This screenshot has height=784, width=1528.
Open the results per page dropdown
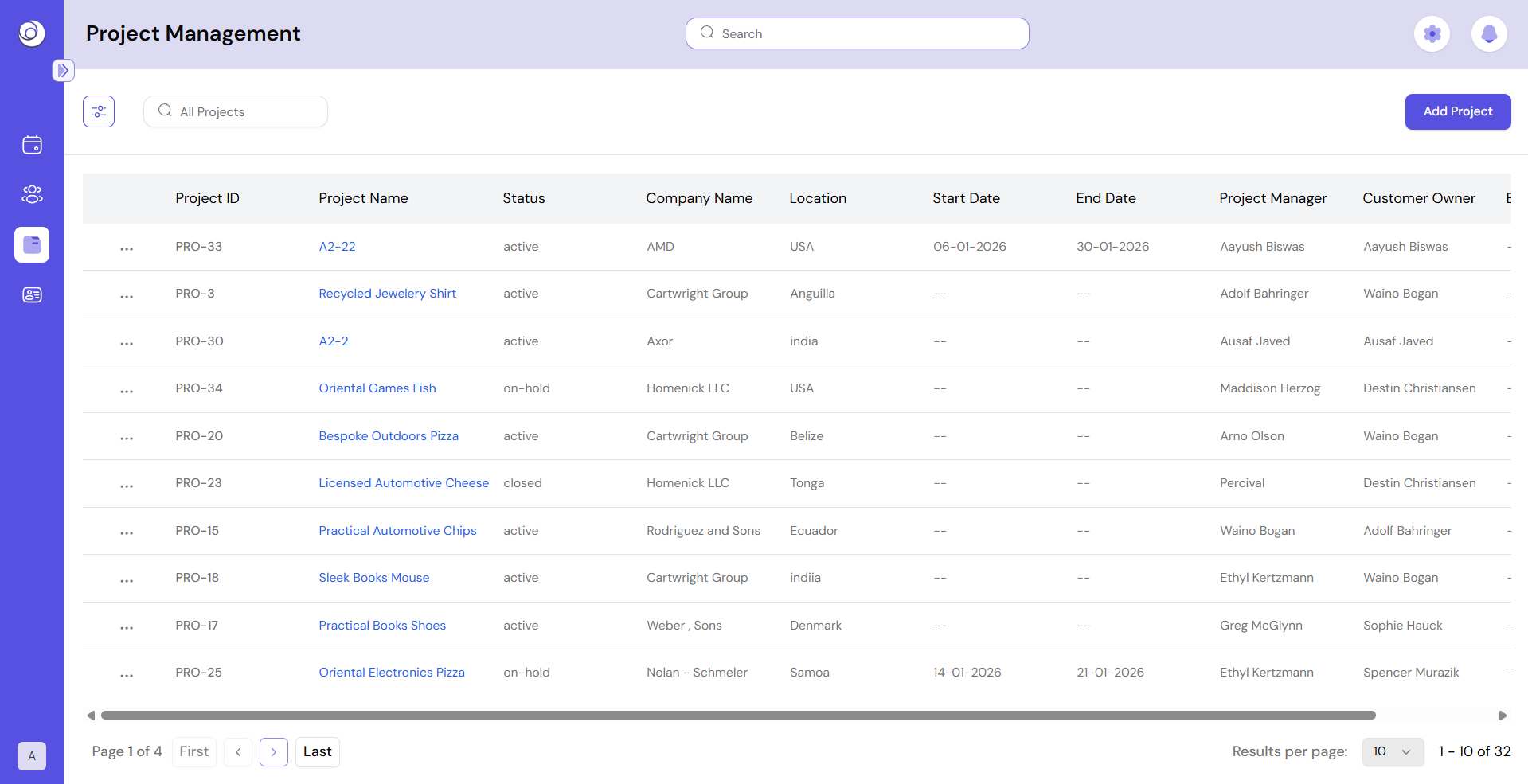(x=1393, y=751)
